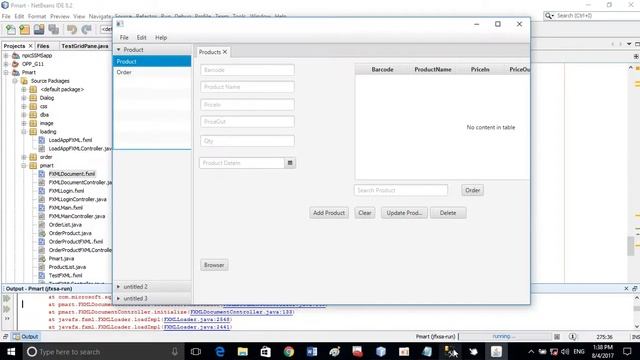The image size is (640, 360).
Task: Collapse the loading package node
Action: pyautogui.click(x=24, y=132)
